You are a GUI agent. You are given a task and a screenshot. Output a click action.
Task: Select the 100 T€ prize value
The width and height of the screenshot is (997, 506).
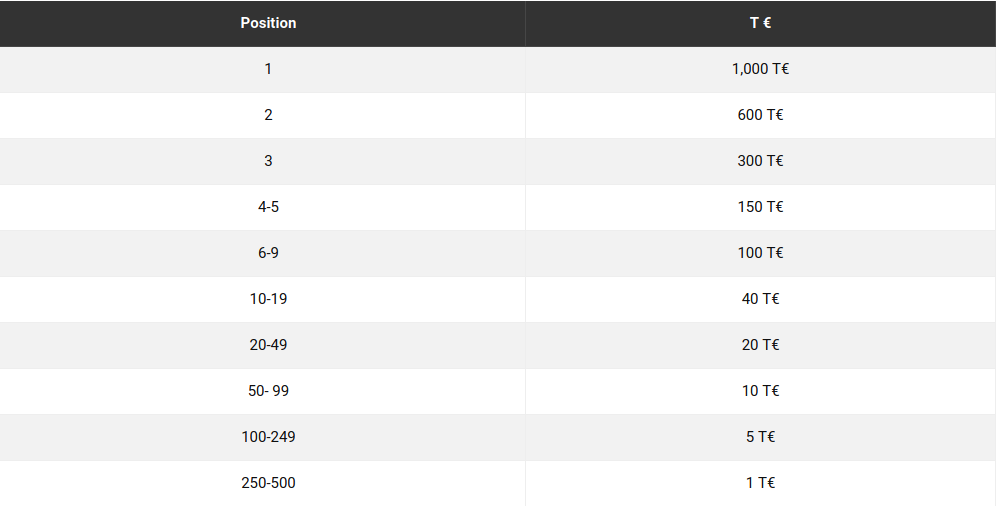click(760, 253)
